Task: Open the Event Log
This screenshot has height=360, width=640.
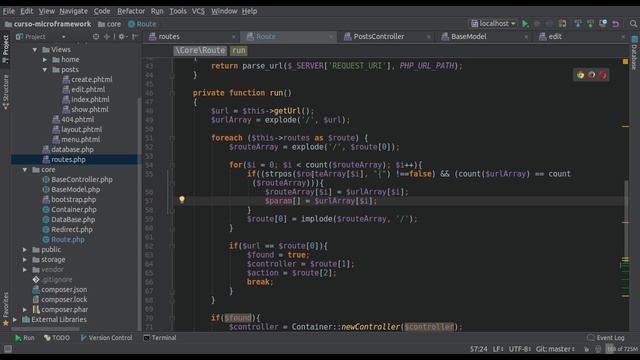Action: click(x=606, y=338)
